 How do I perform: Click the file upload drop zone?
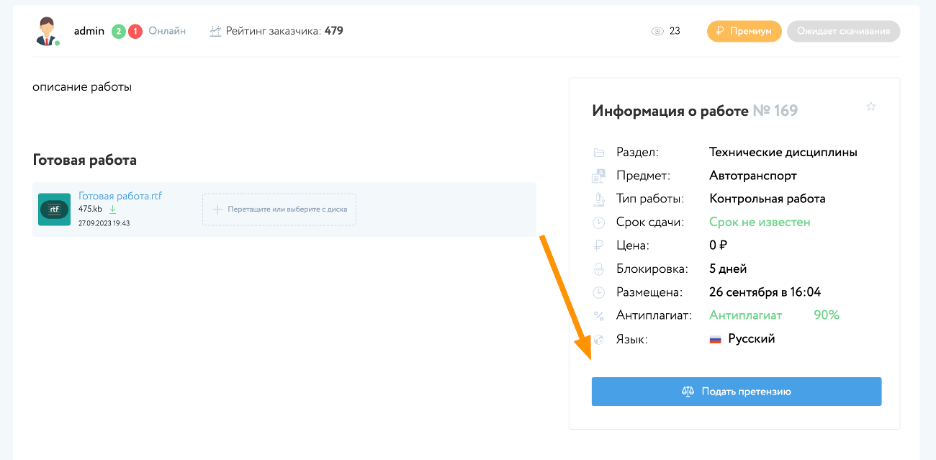tap(279, 209)
